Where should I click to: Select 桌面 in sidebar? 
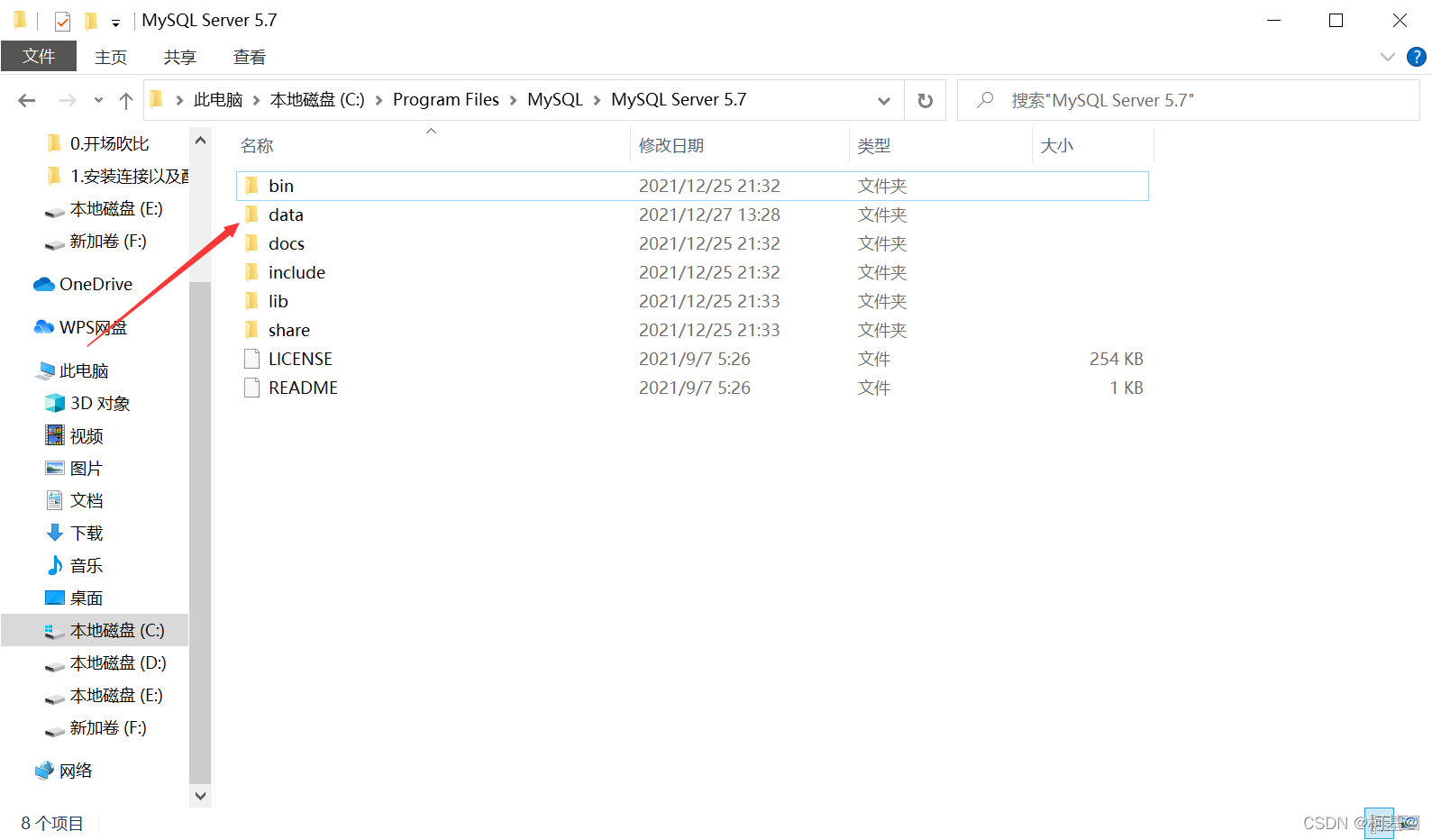74,598
